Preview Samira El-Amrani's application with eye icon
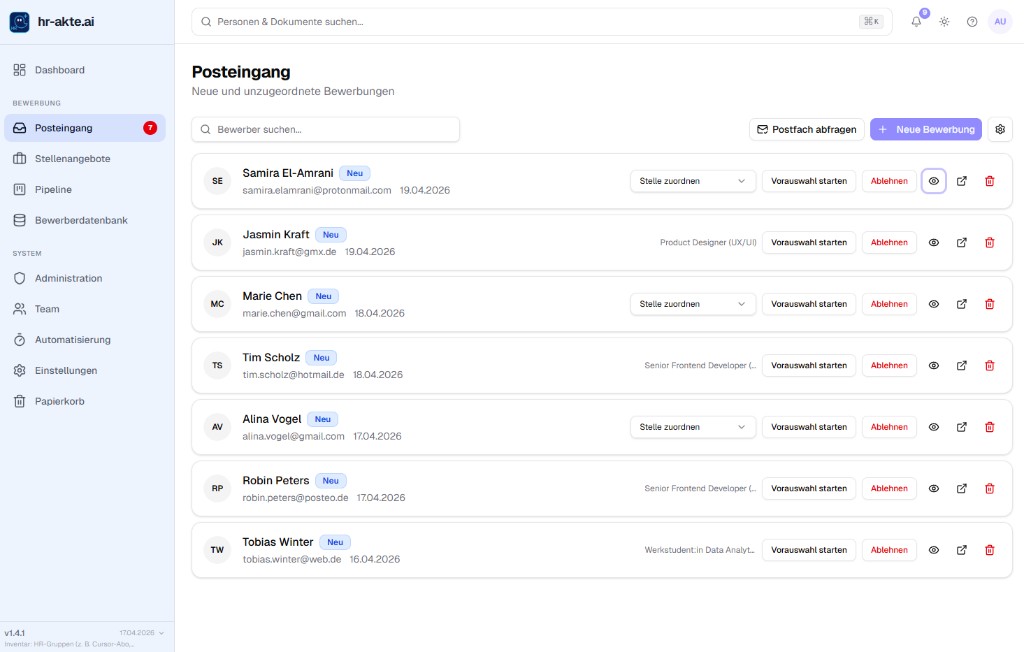The image size is (1024, 652). (x=934, y=181)
